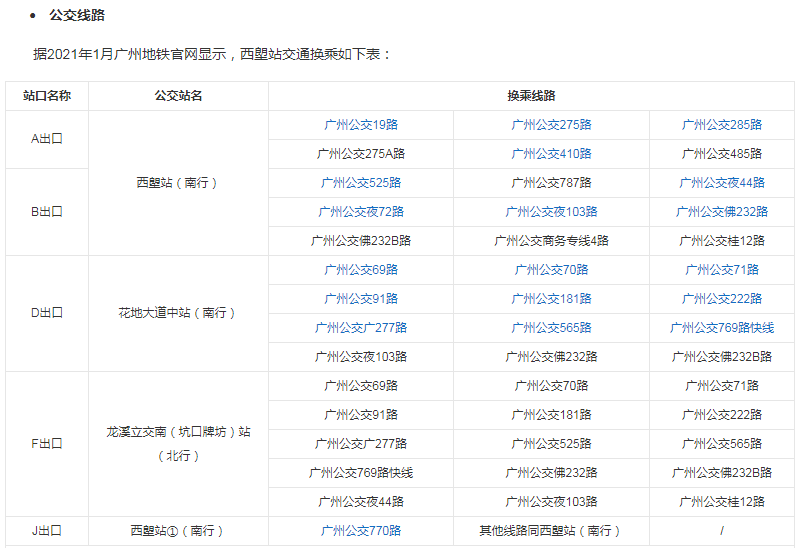Open the 广州公交285路 bus route link
The width and height of the screenshot is (802, 548).
coord(721,125)
